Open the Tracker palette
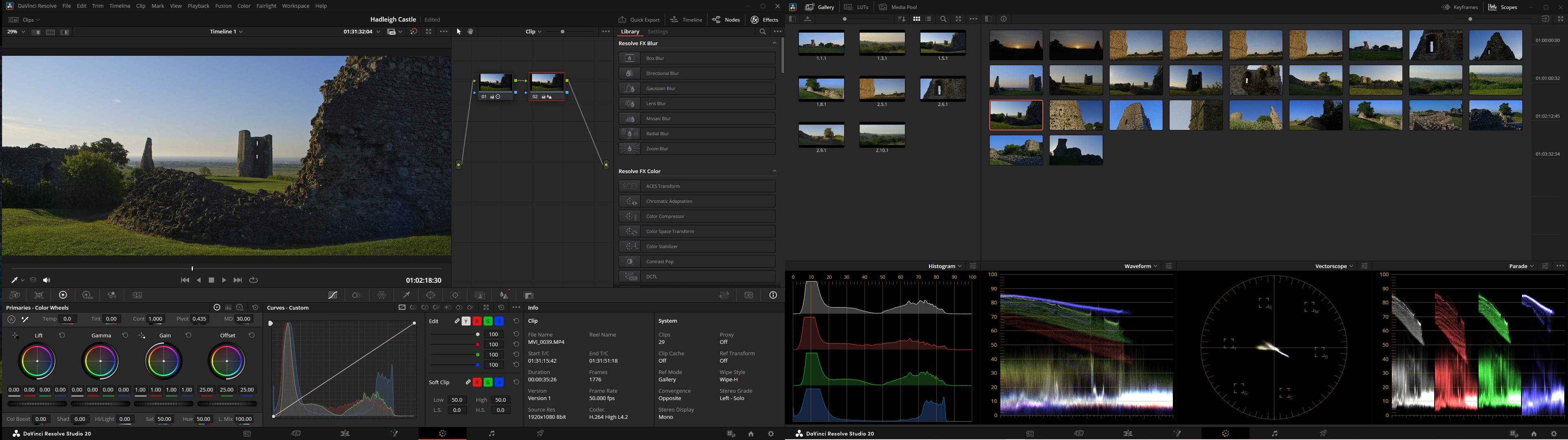Screen dimensions: 1568x440 tap(455, 295)
